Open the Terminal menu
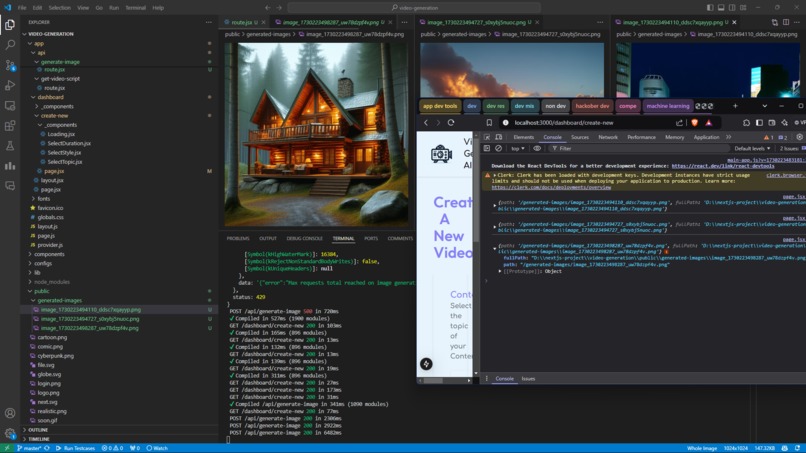This screenshot has height=453, width=806. pyautogui.click(x=135, y=8)
